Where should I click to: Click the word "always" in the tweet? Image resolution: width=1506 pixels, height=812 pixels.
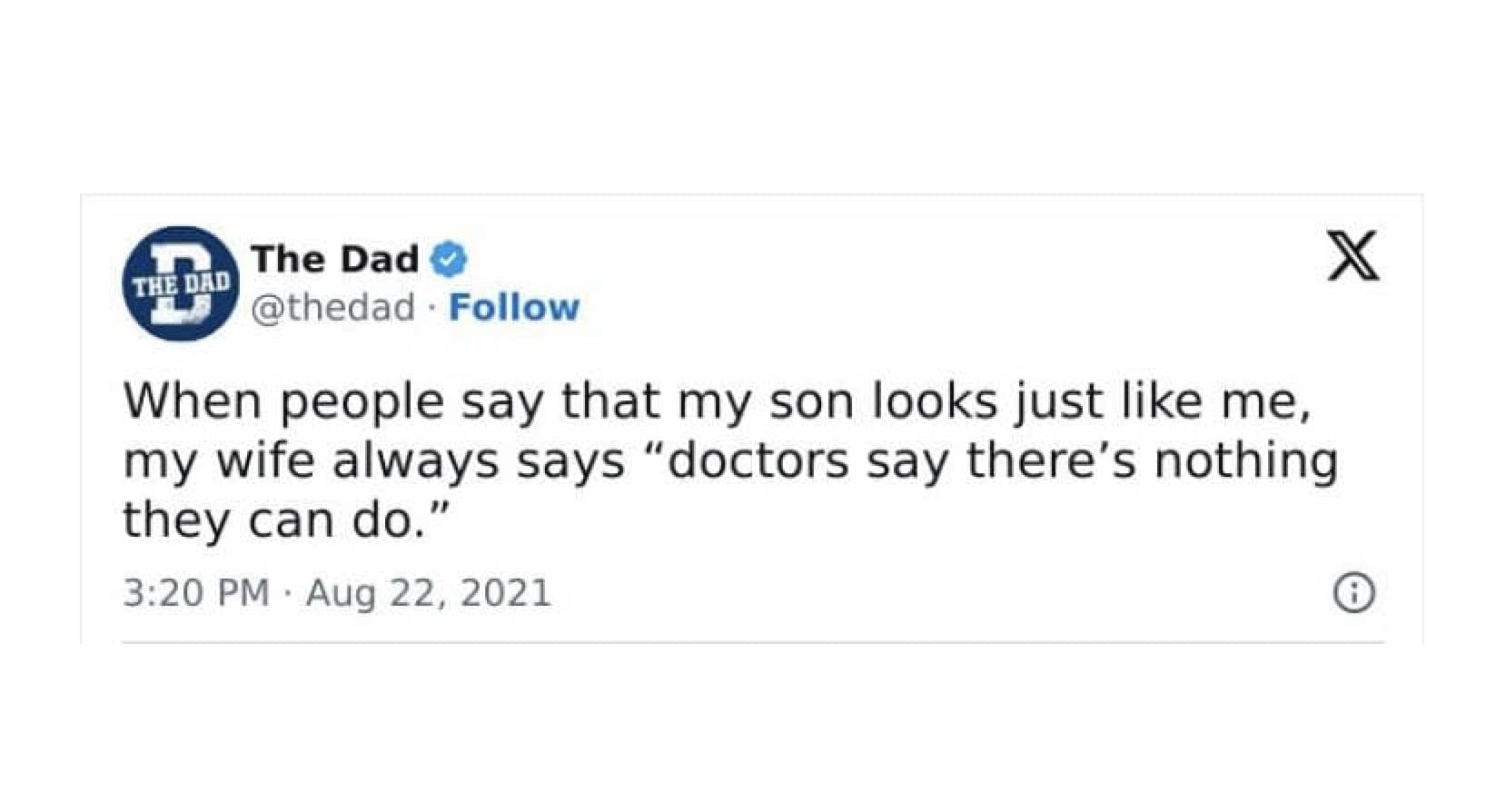[415, 461]
